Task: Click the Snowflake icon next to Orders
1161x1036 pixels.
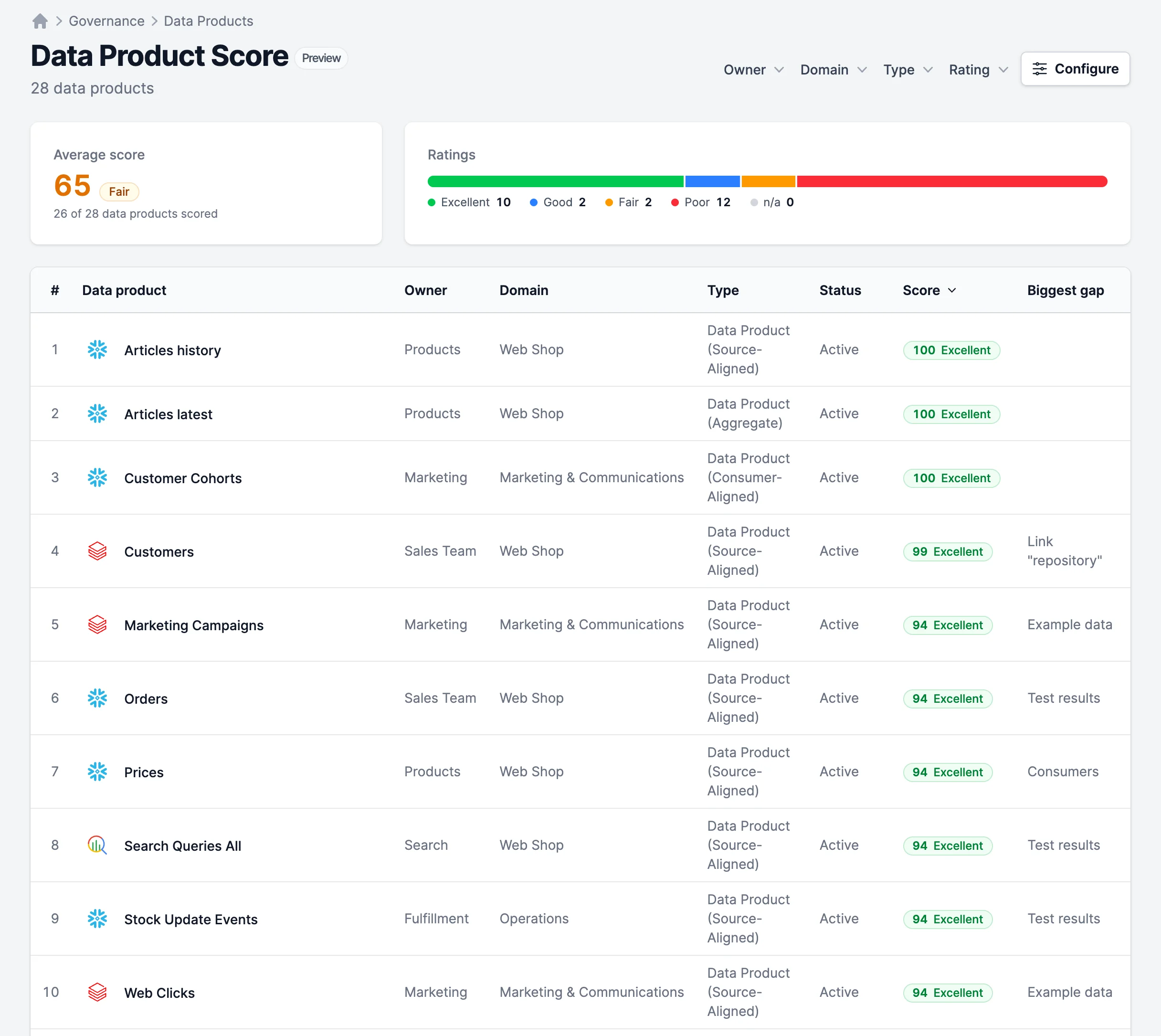Action: click(97, 698)
